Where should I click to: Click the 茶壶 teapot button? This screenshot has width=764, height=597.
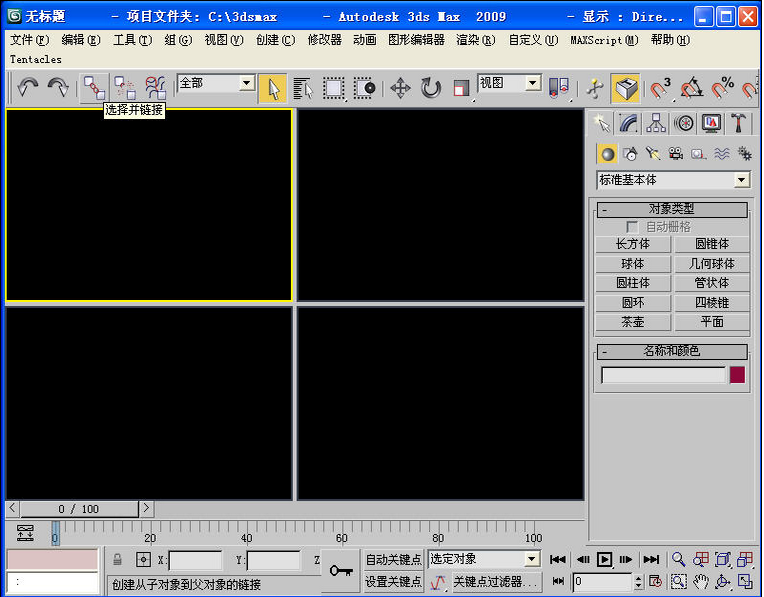point(633,322)
